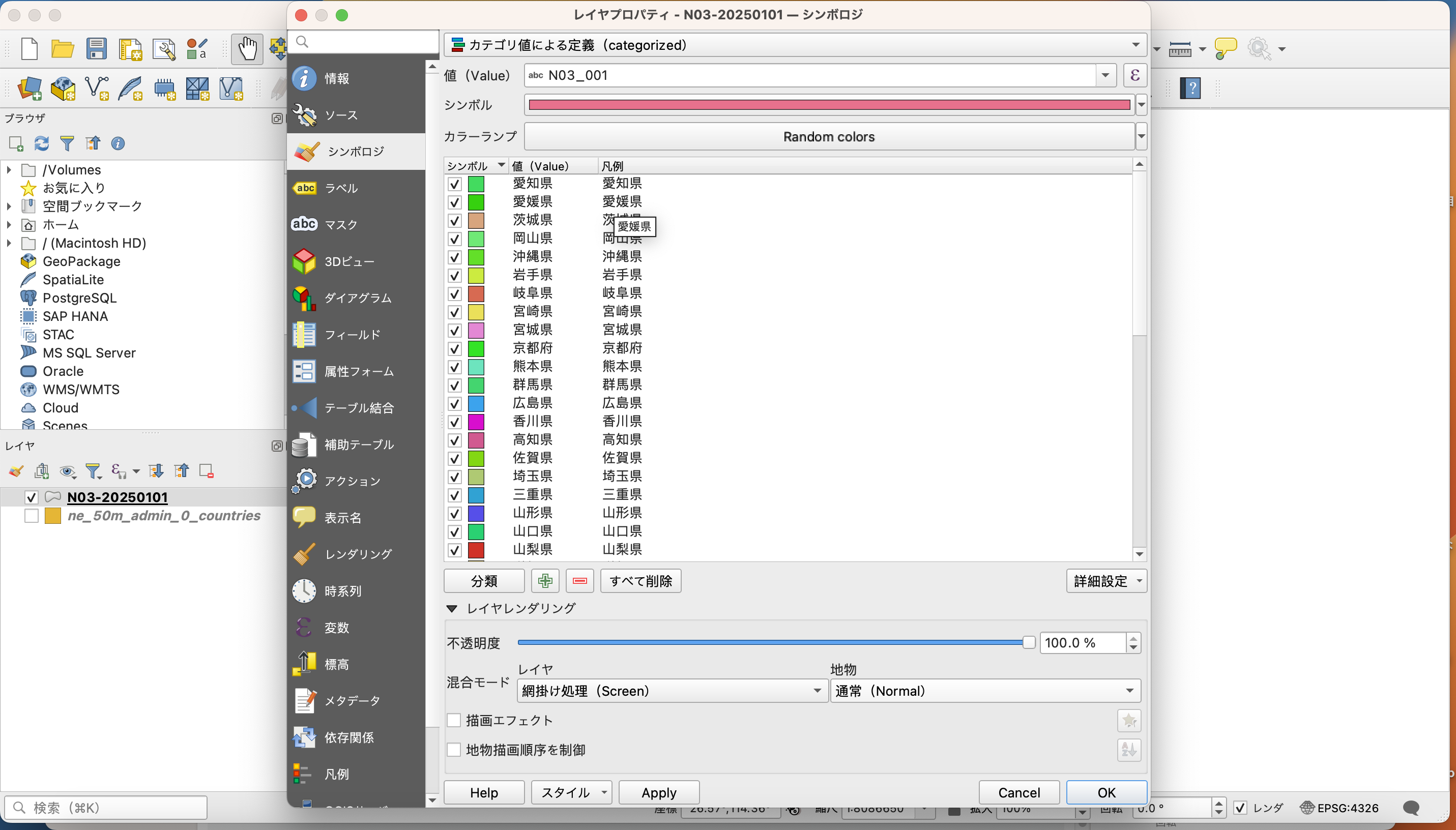
Task: Open the expression editor epsilon button
Action: (1134, 75)
